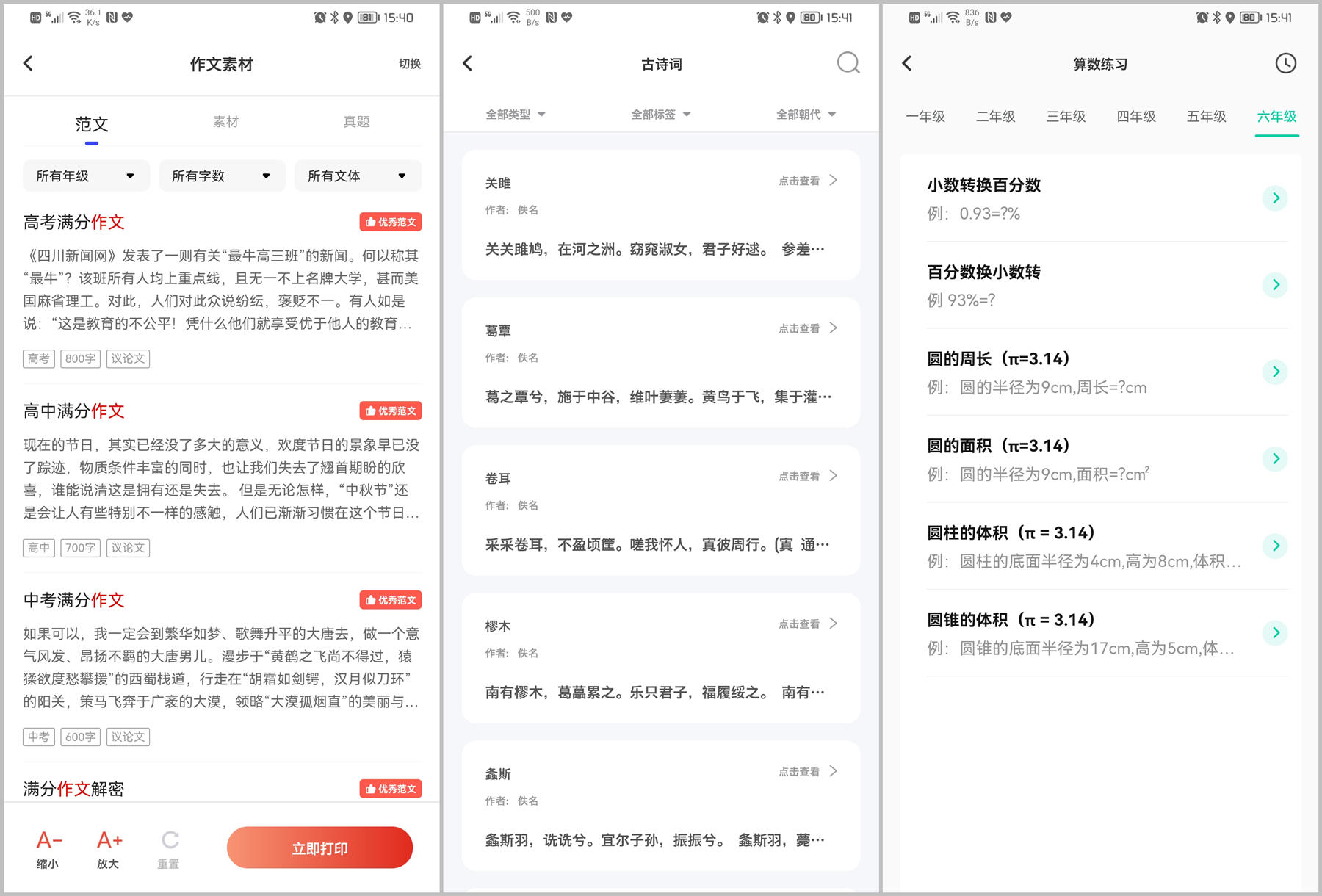The width and height of the screenshot is (1322, 896).
Task: Click chevron next to 螽斯 点击查看
Action: coord(833,771)
